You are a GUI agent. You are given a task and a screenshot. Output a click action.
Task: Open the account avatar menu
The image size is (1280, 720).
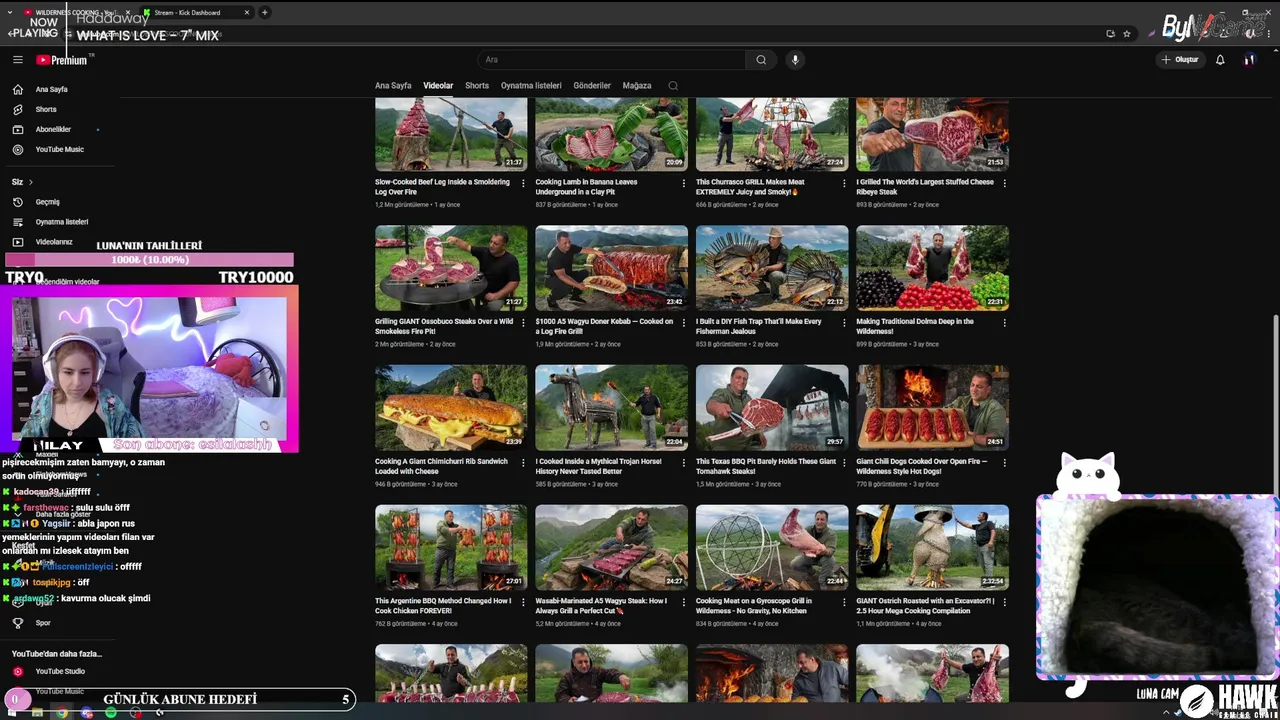tap(1249, 60)
